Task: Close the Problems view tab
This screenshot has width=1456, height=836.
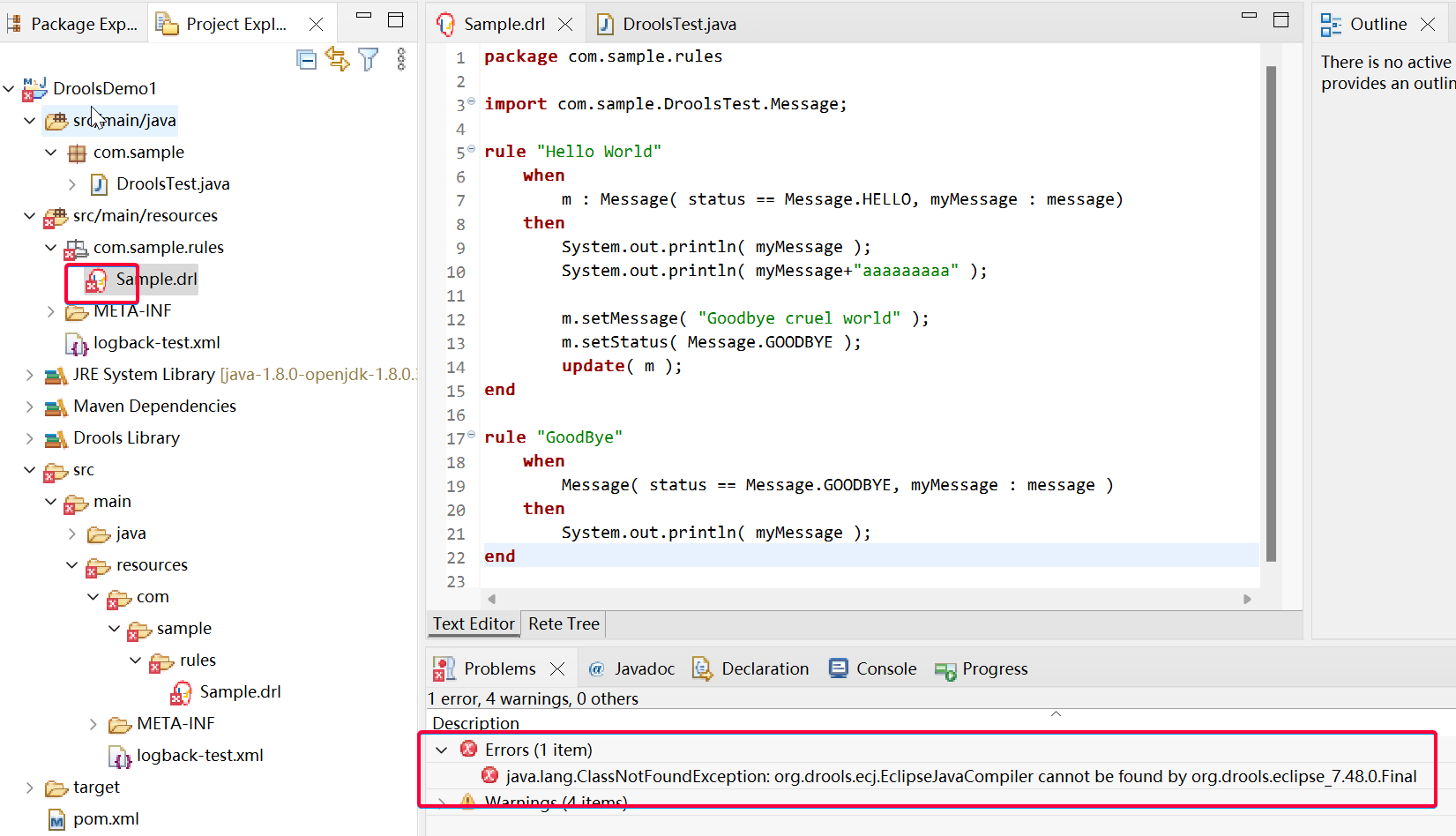Action: [x=557, y=669]
